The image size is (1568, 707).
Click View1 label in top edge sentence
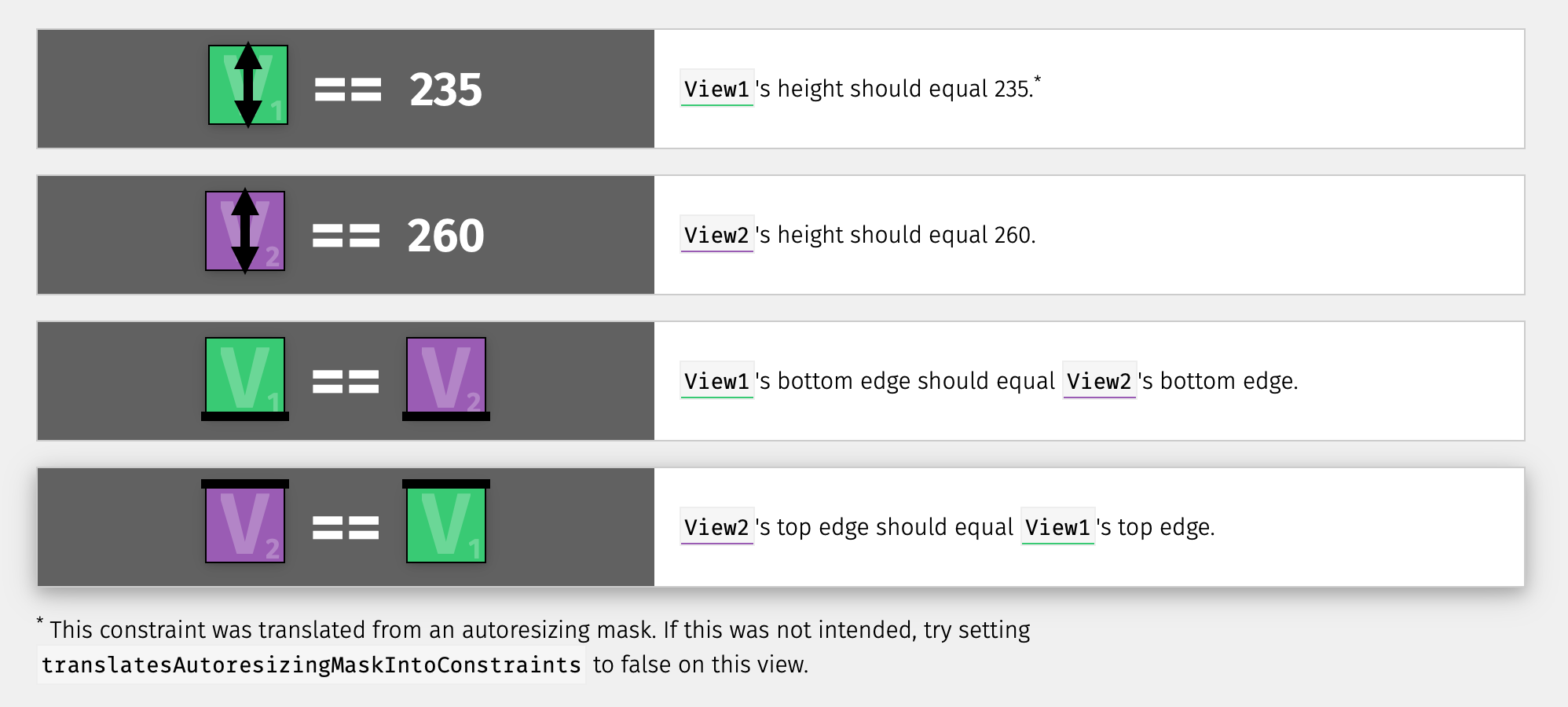coord(1058,527)
